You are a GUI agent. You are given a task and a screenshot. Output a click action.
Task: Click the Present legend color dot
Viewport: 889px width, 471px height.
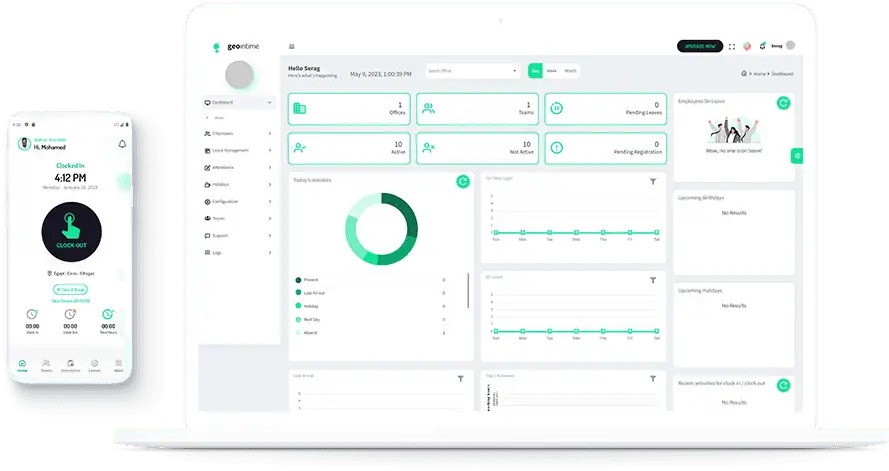click(298, 280)
